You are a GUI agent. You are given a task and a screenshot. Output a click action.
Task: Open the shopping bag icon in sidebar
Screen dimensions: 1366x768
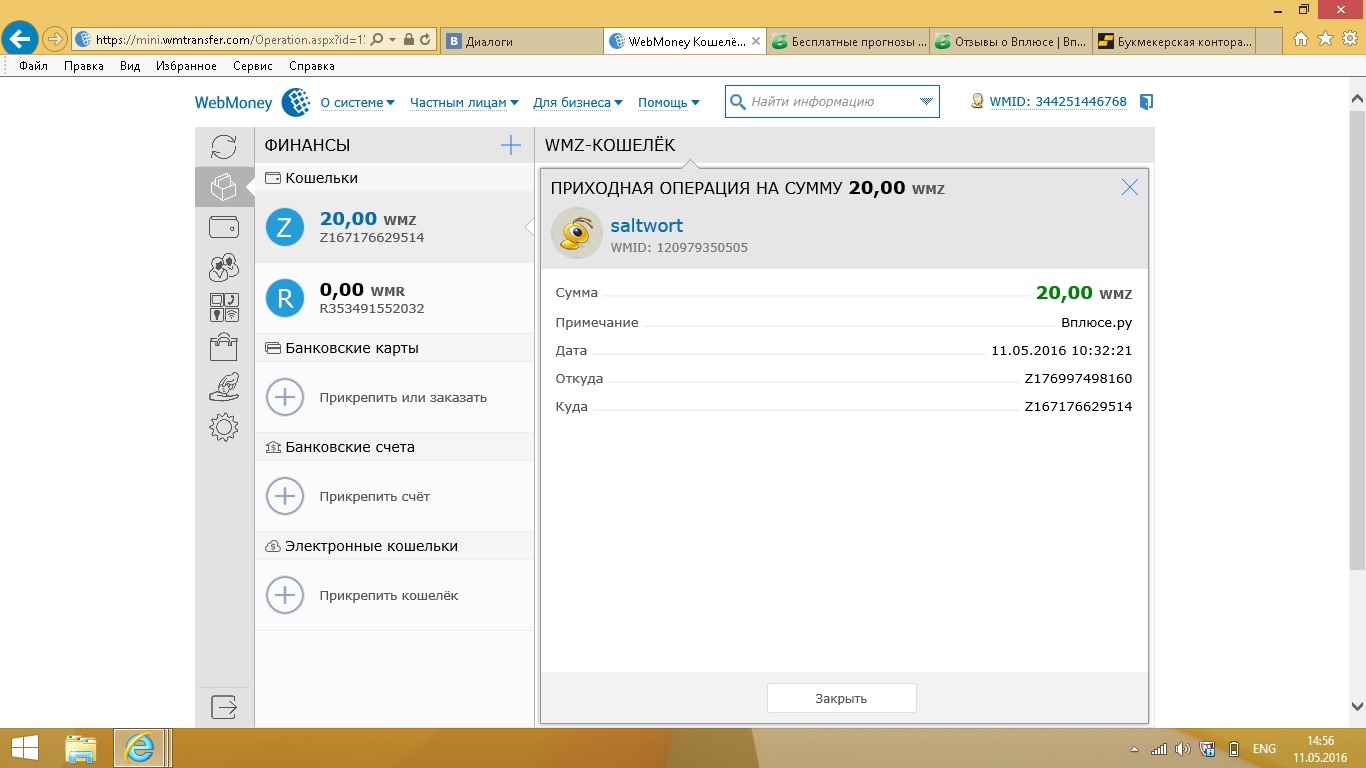(x=224, y=347)
